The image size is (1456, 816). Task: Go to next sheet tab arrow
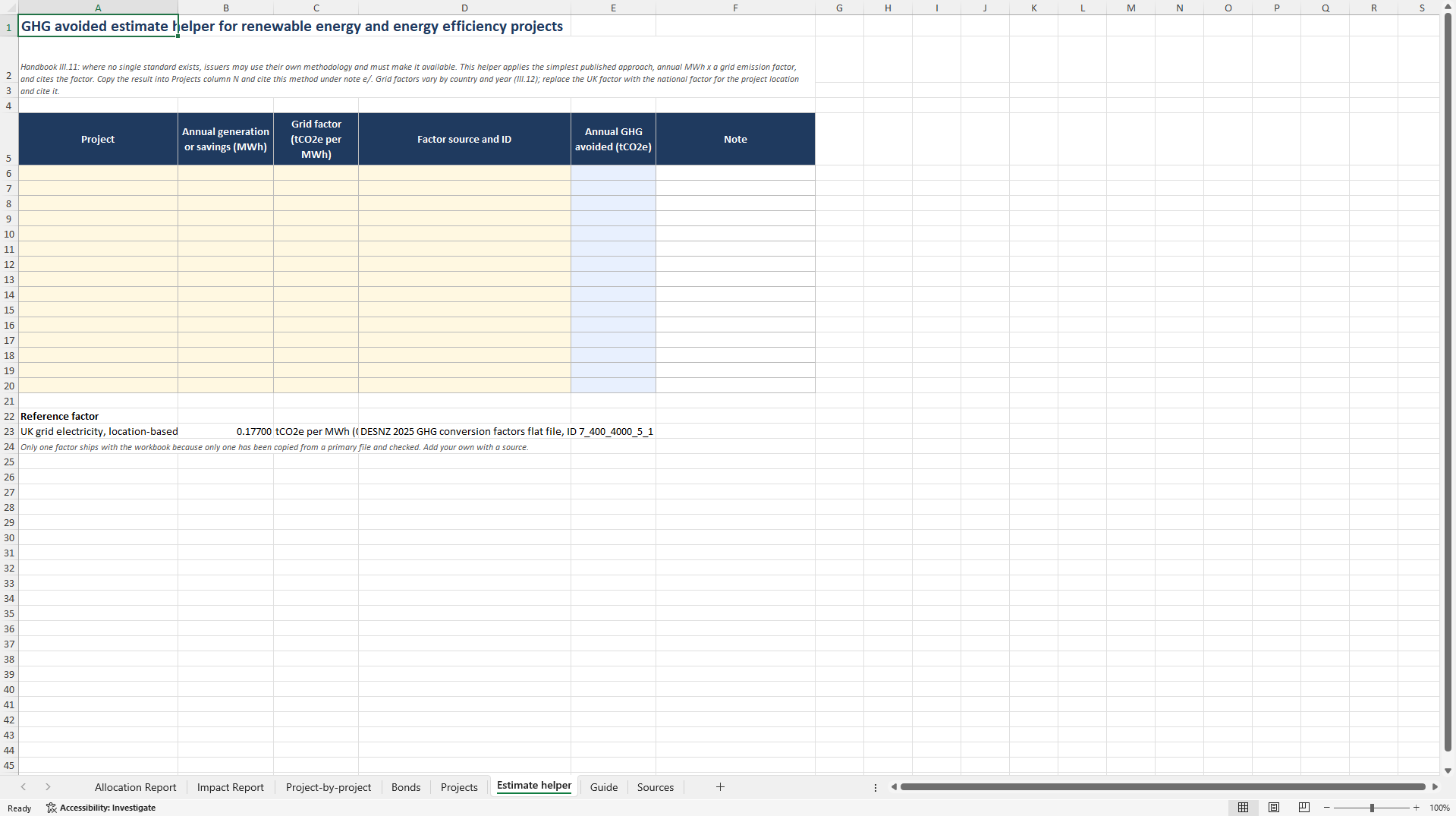[48, 787]
